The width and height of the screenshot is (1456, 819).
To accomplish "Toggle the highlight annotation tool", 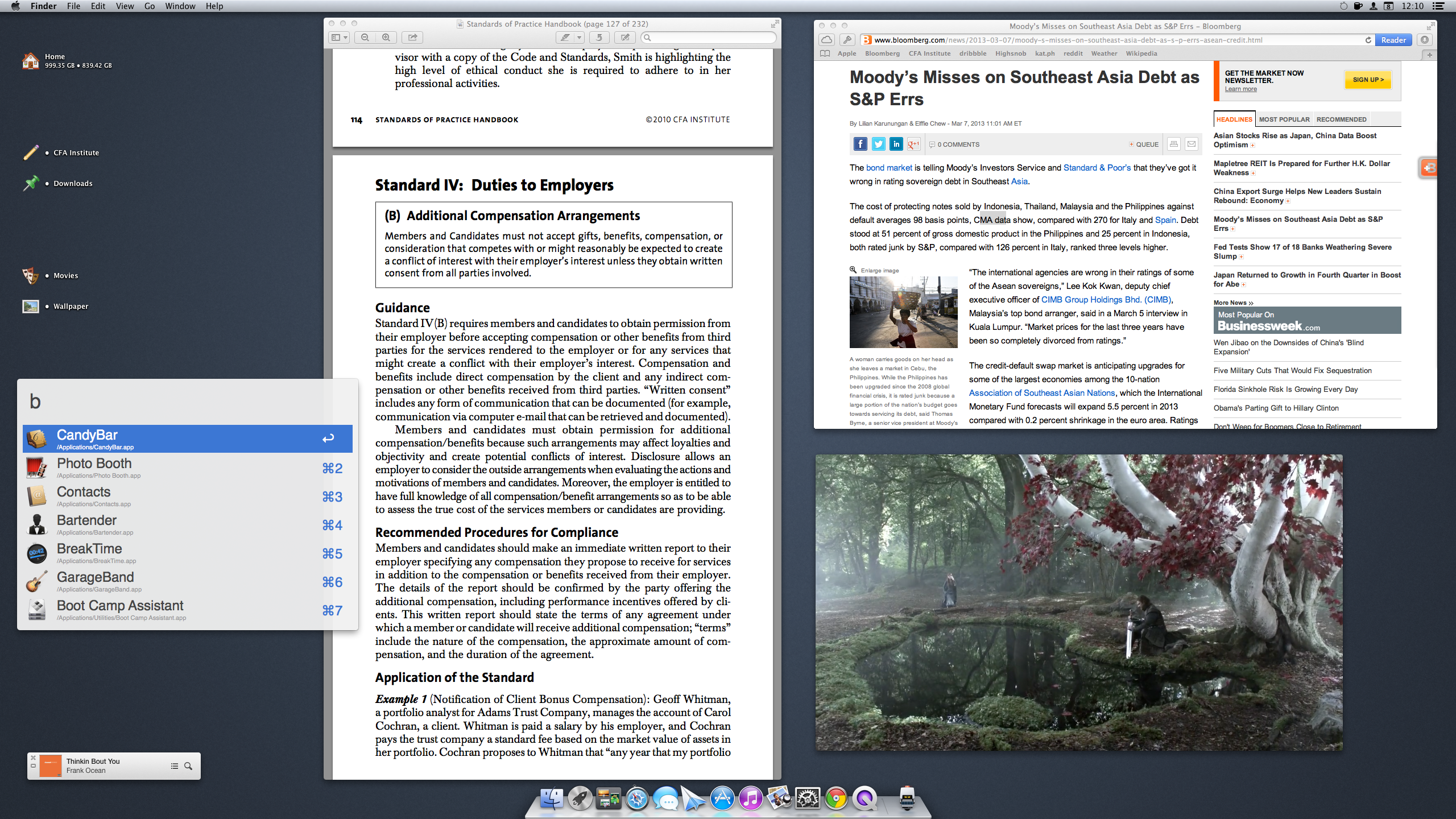I will (565, 38).
